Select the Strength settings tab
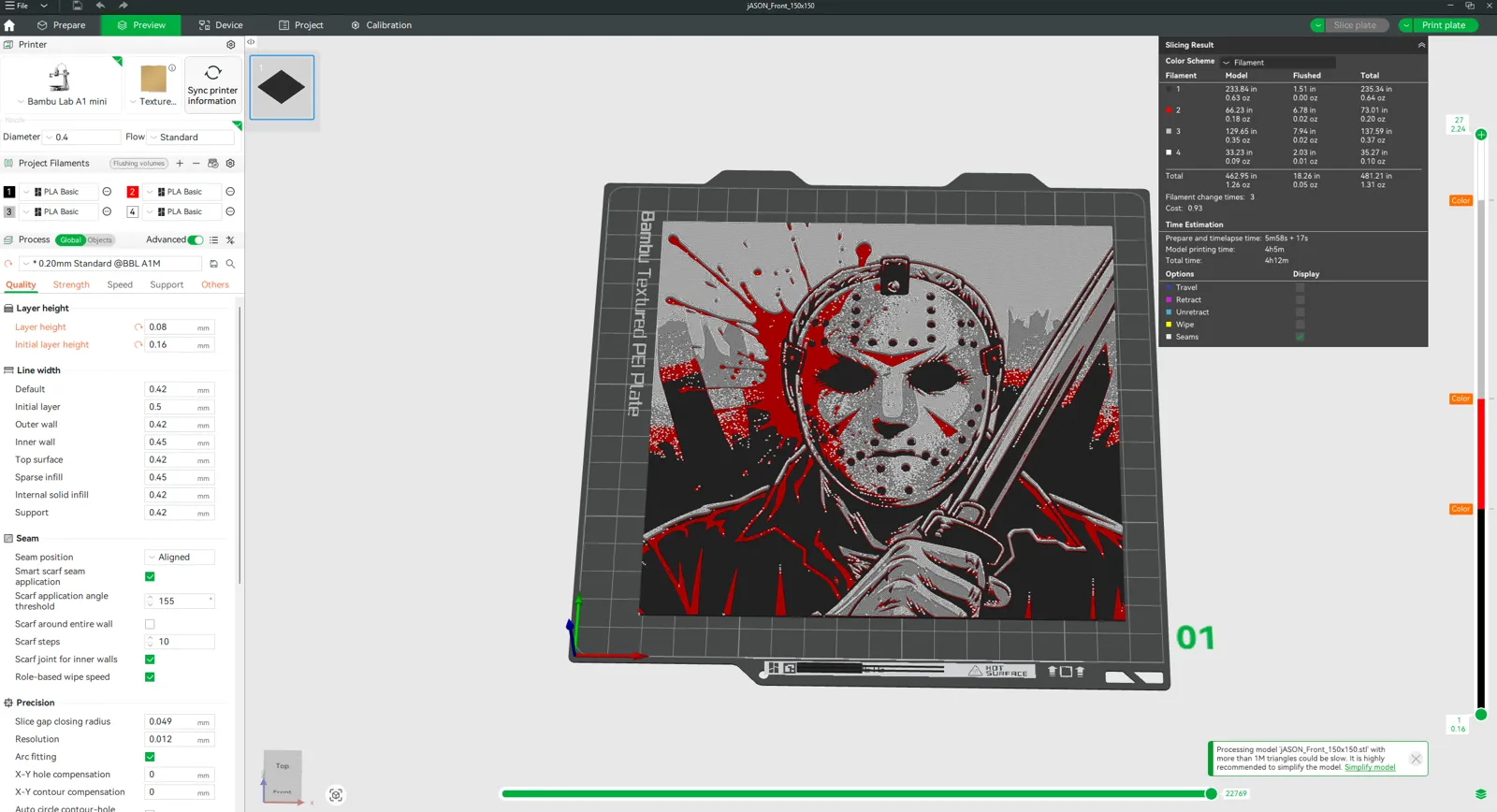The width and height of the screenshot is (1497, 812). click(71, 285)
